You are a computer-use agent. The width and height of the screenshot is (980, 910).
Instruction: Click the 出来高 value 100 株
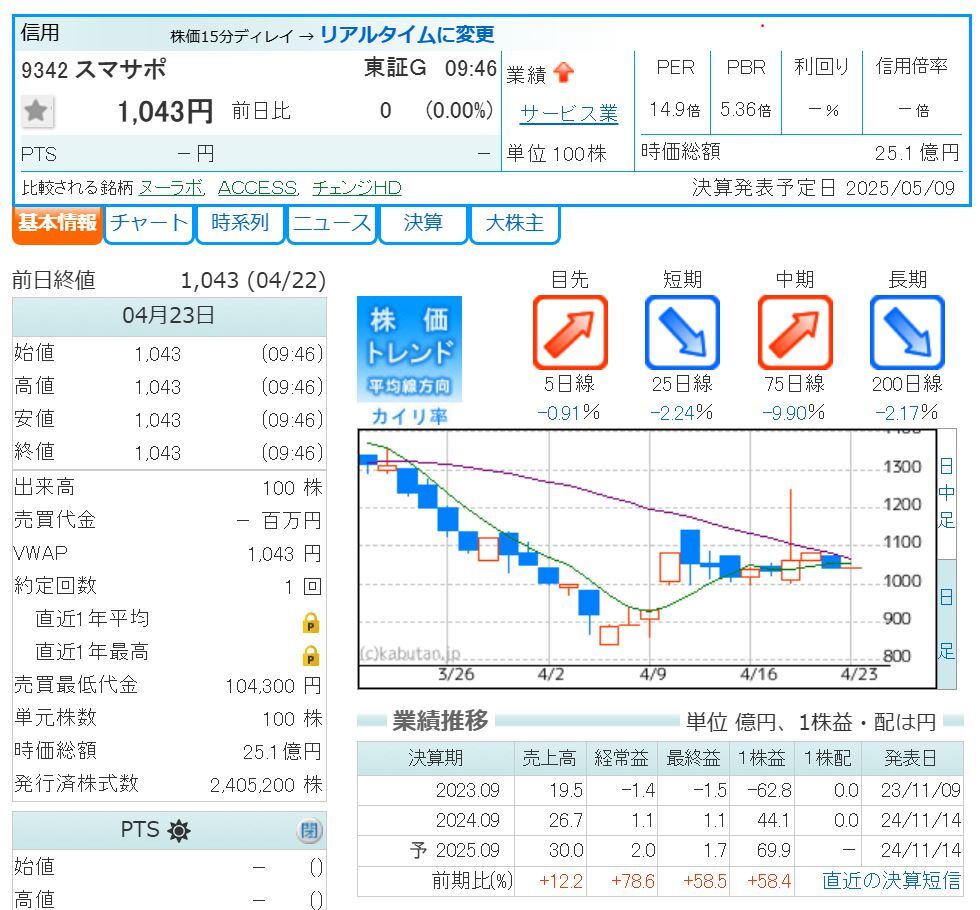click(x=292, y=488)
